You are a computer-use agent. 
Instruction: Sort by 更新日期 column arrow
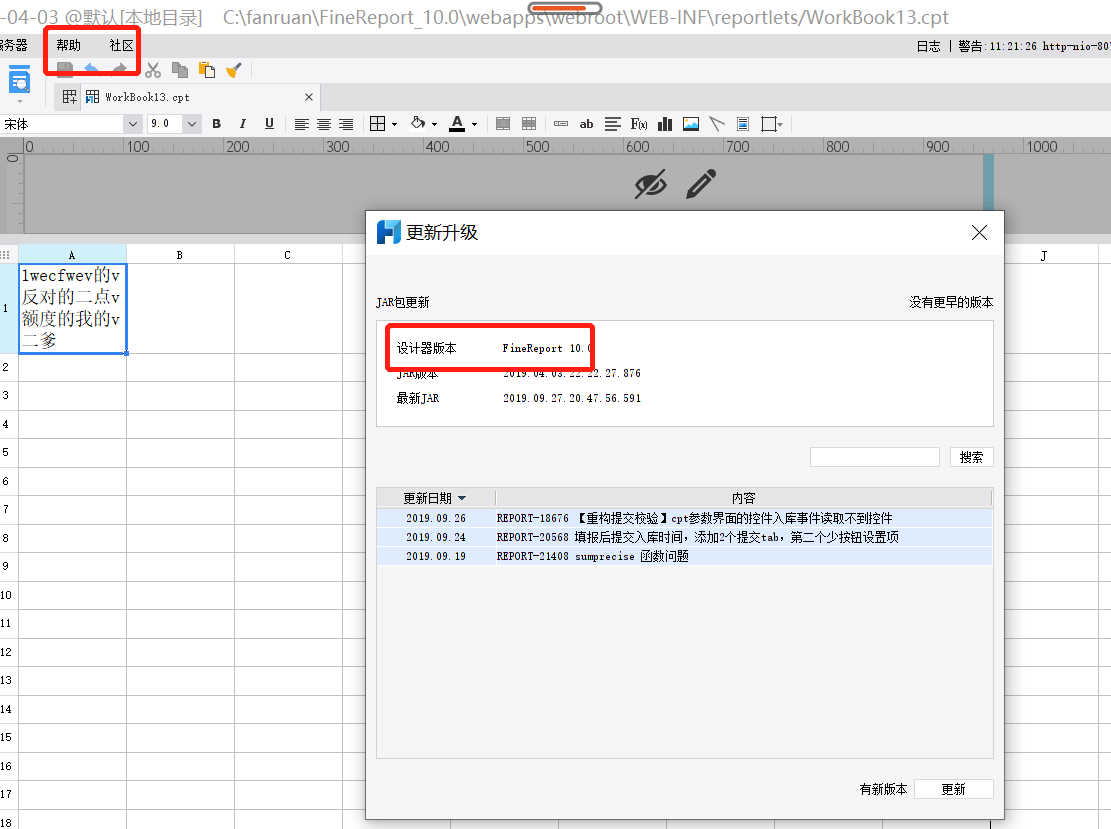[x=462, y=498]
